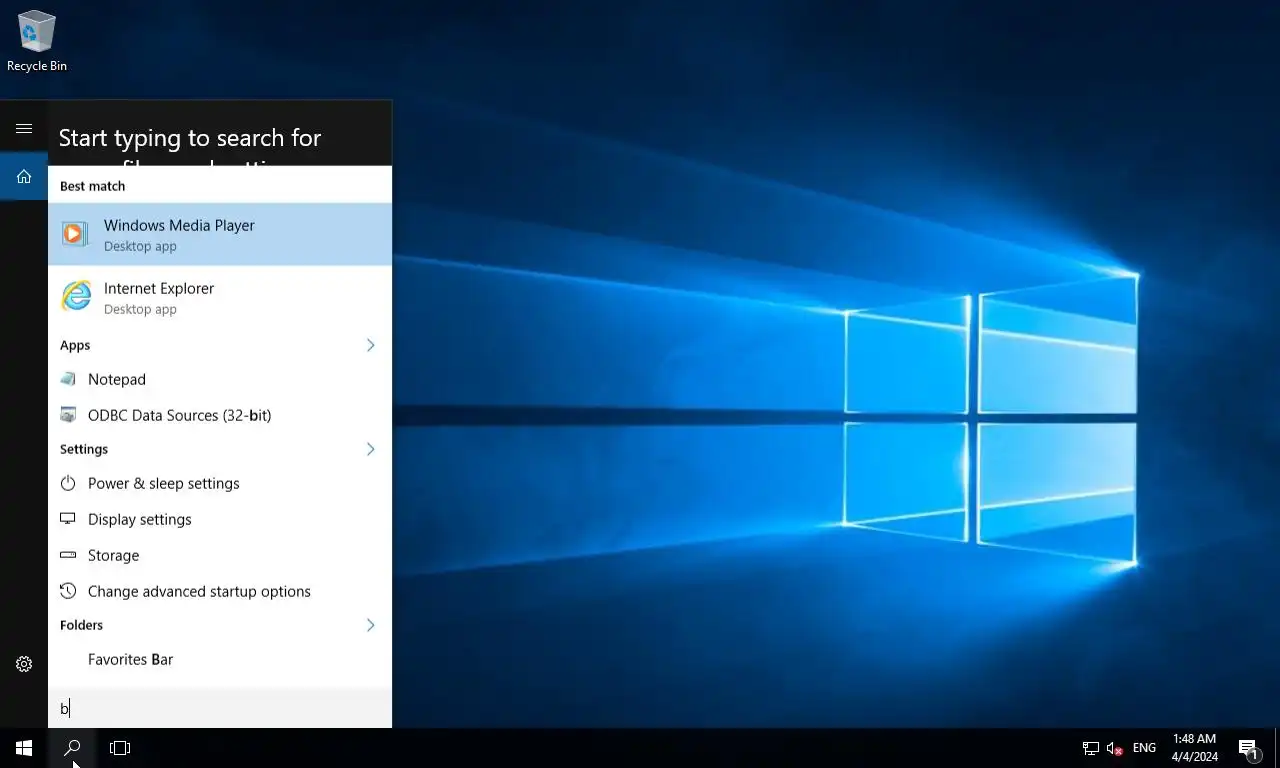Click the Power & sleep settings icon

[68, 483]
